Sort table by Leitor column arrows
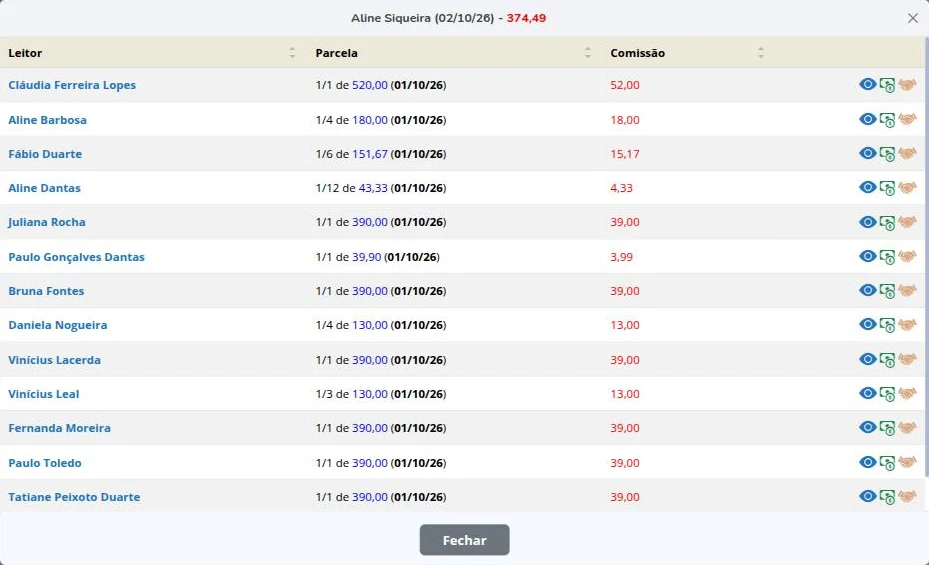Screen dimensions: 929x565 292,53
